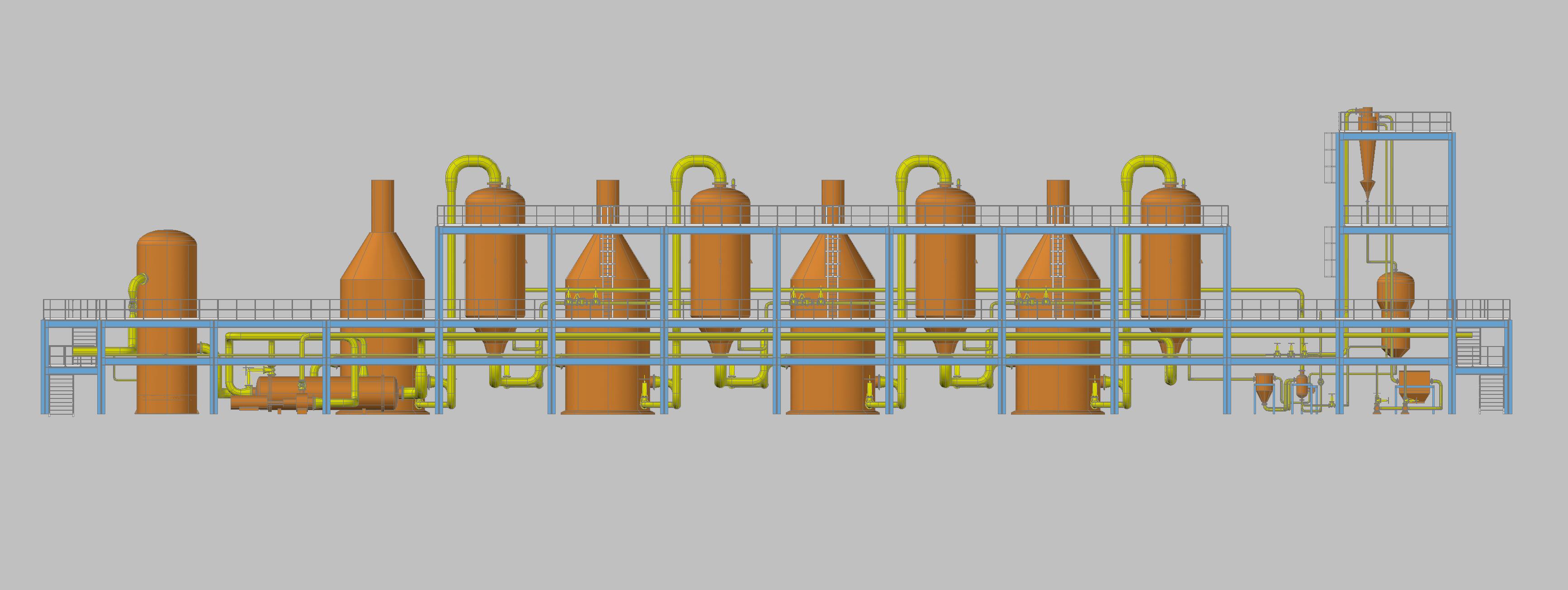Click the first yellow U-bend overhead pipe

[x=473, y=160]
